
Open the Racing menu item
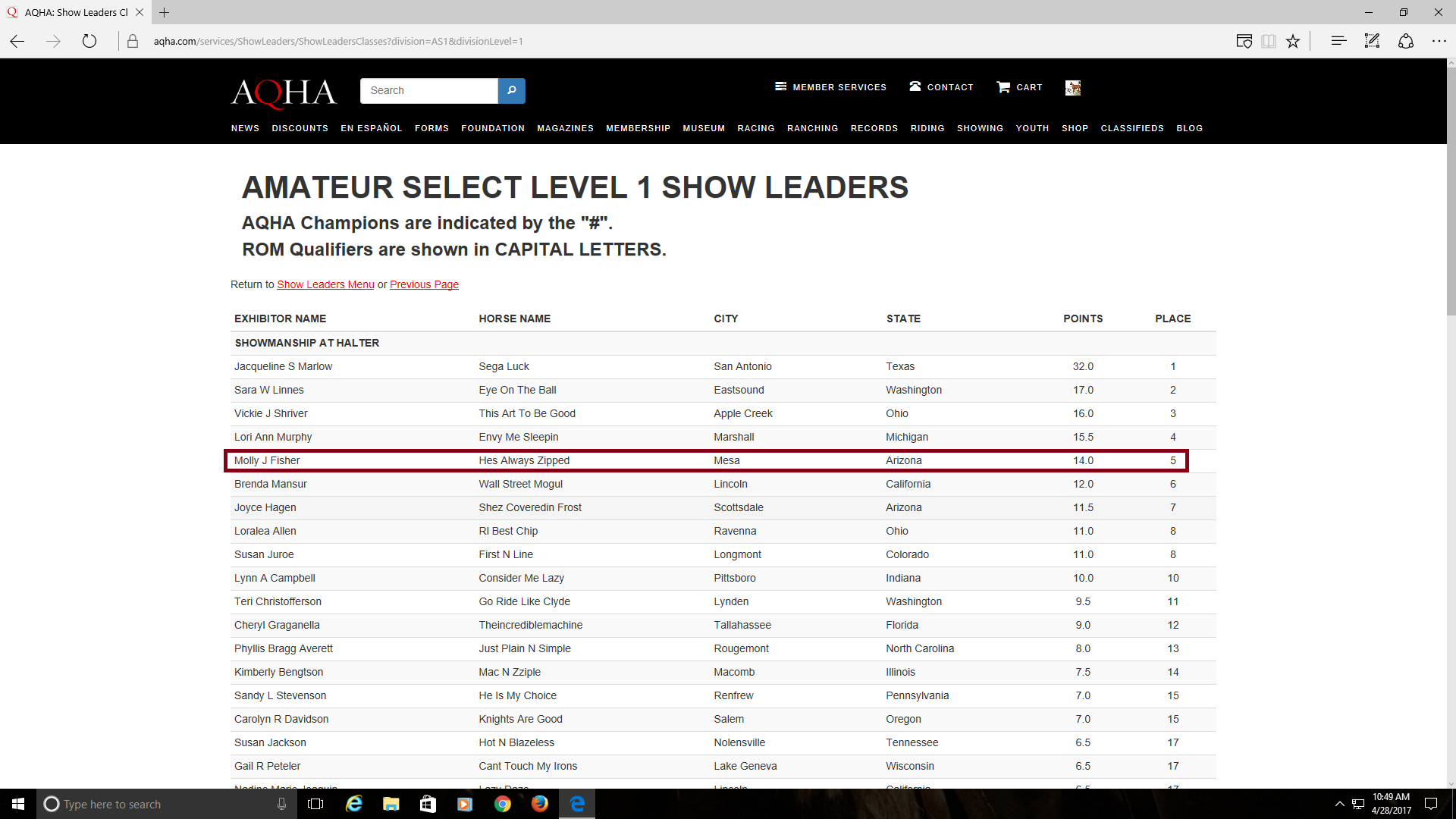coord(756,128)
